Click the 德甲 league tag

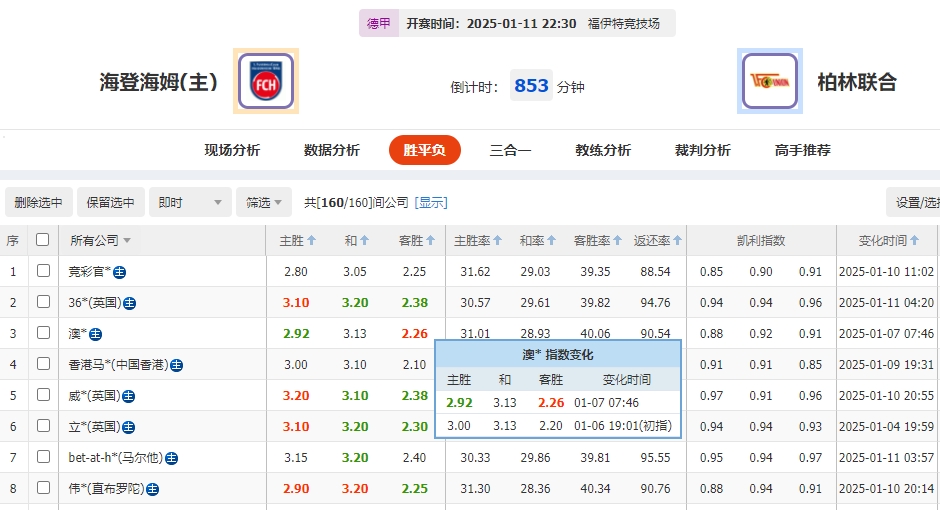point(379,23)
